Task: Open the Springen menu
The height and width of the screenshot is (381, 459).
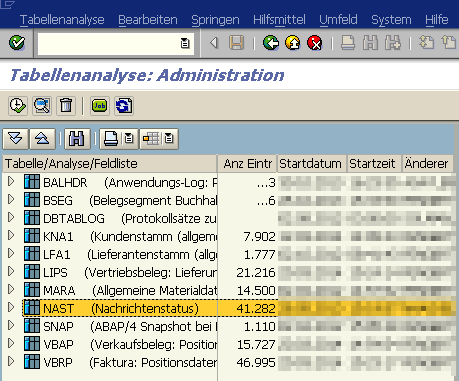Action: (215, 20)
